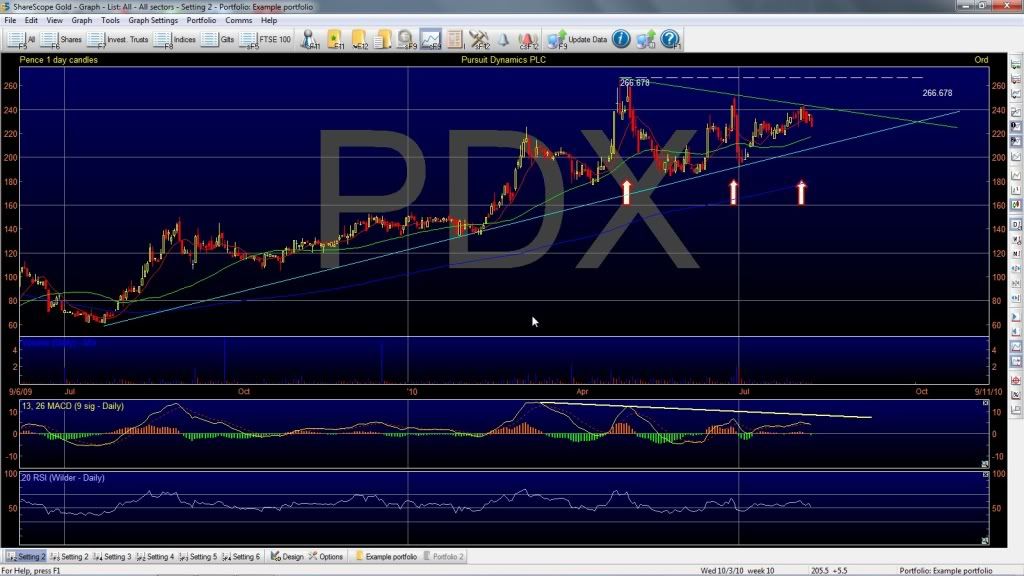Open the Gilts list toolbar button
The image size is (1024, 576).
(x=217, y=40)
